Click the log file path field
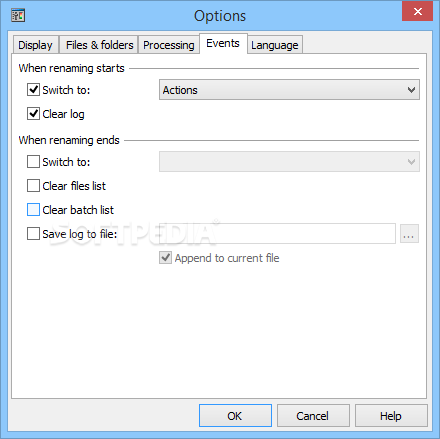This screenshot has width=440, height=439. [277, 234]
